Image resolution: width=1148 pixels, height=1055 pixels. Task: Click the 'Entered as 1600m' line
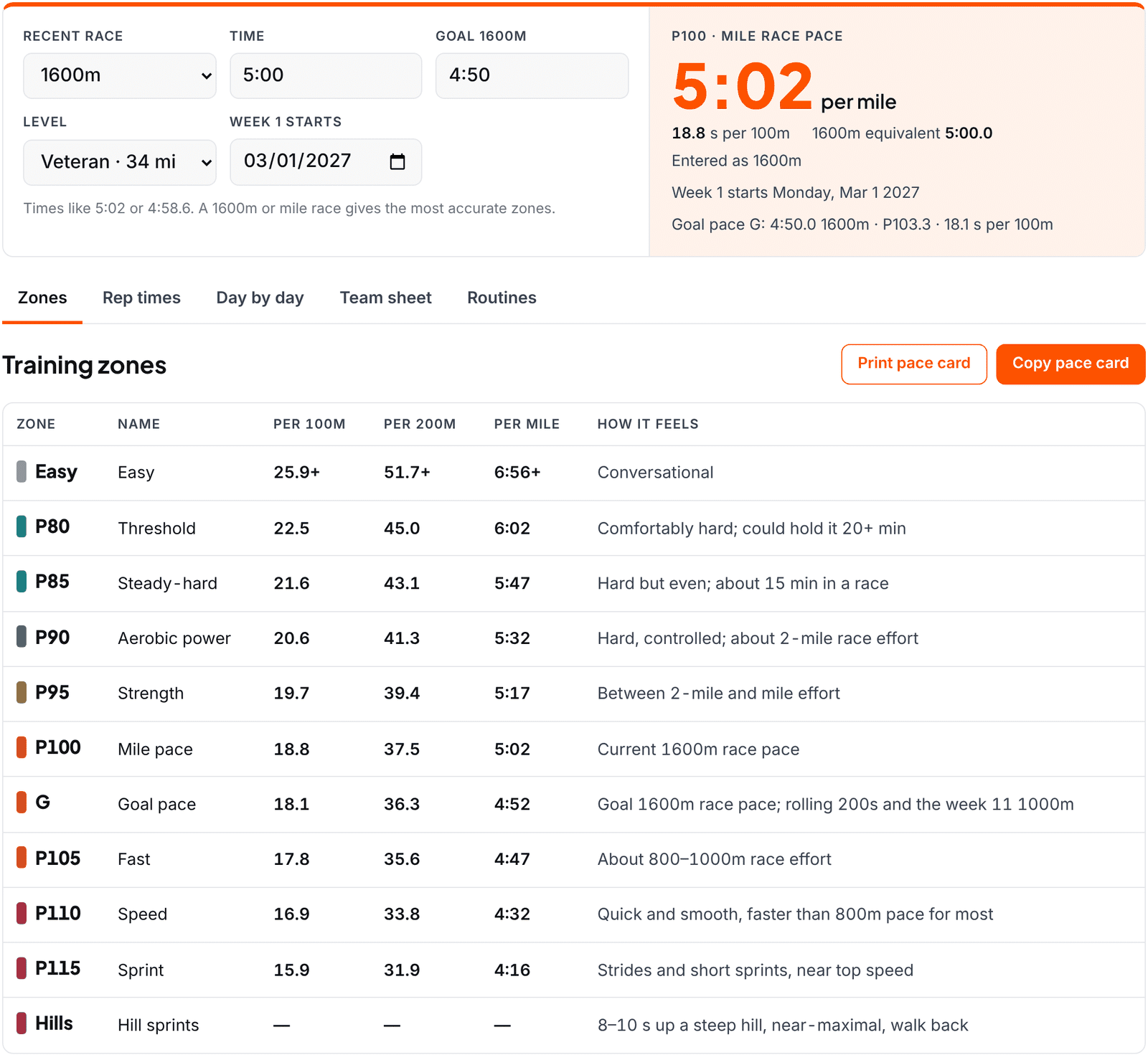(x=736, y=161)
